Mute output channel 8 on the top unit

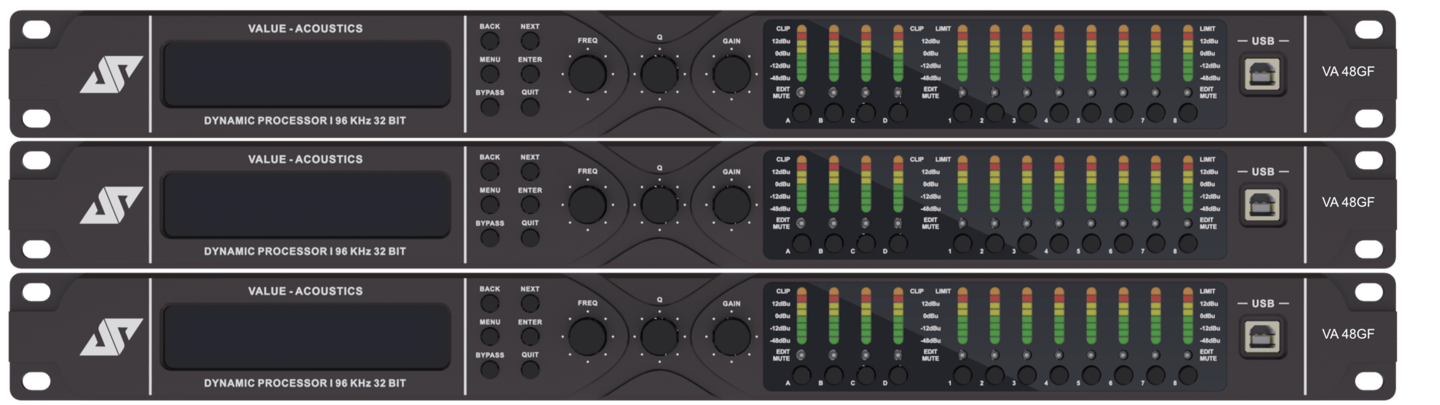pos(1188,112)
